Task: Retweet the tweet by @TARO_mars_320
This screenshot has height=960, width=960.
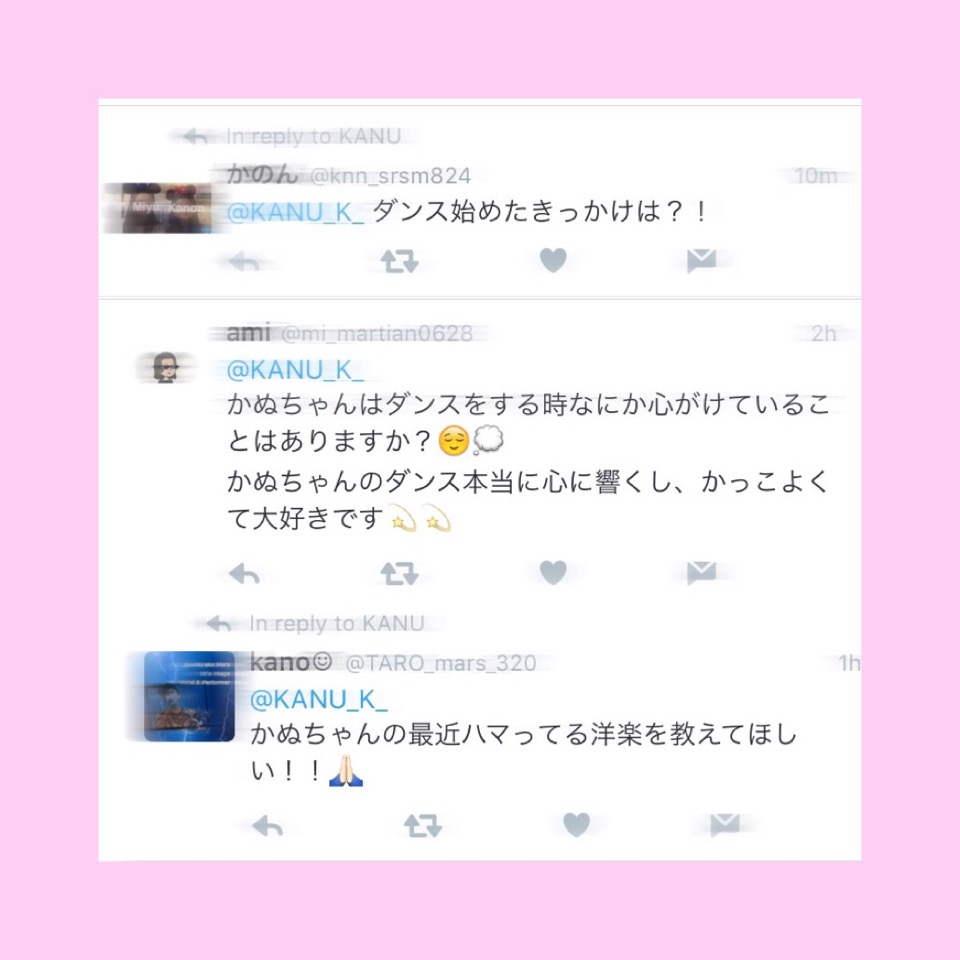Action: [422, 826]
